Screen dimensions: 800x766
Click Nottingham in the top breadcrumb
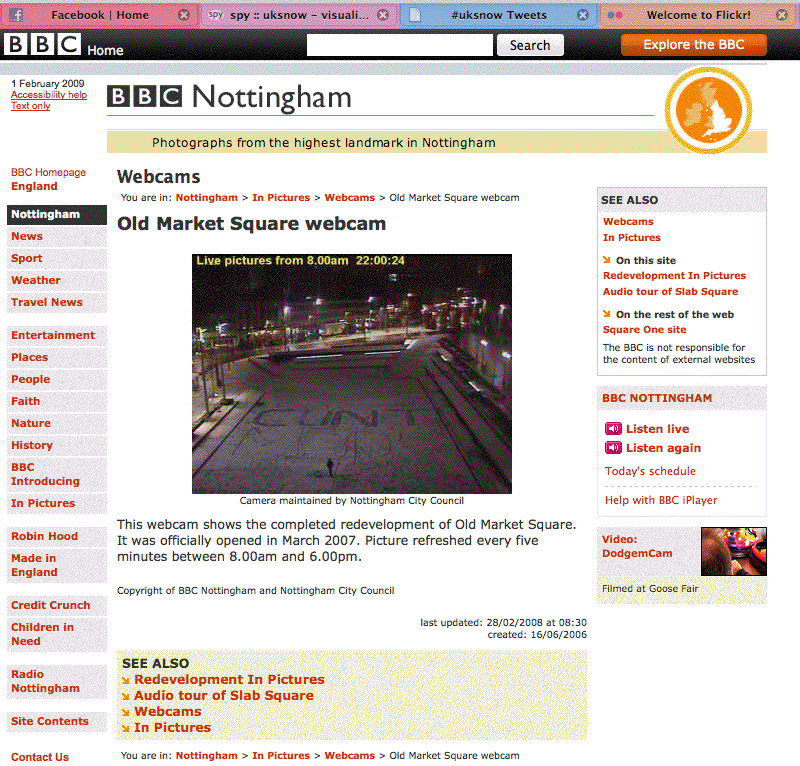tap(207, 197)
